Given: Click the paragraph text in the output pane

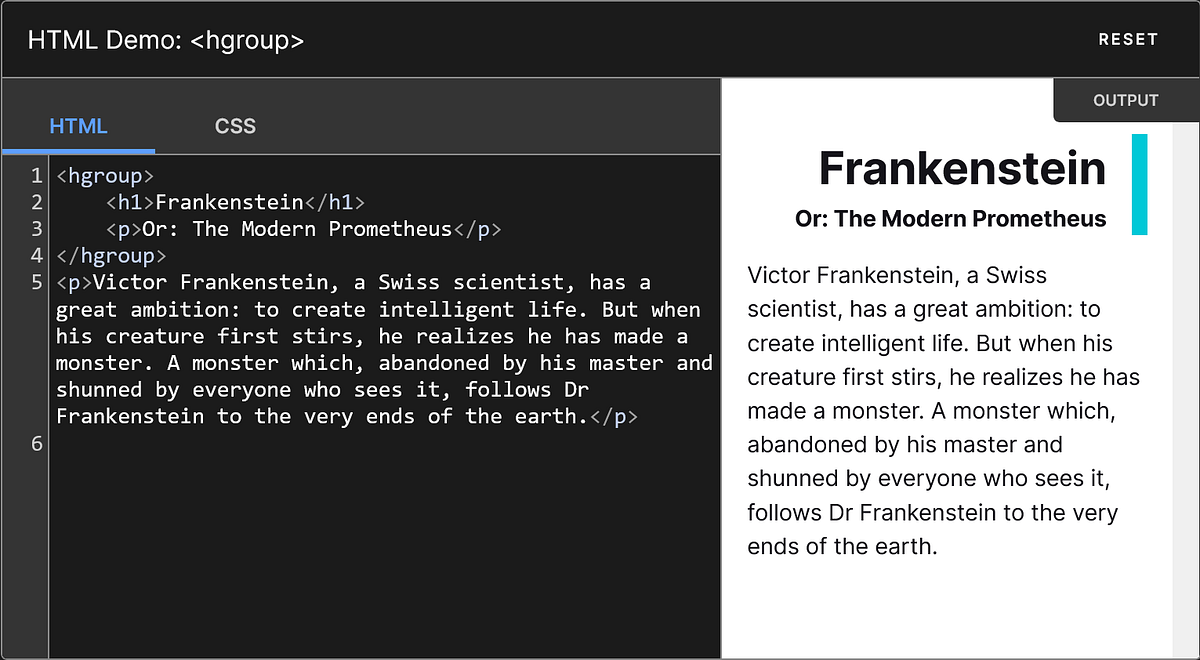Looking at the screenshot, I should (940, 410).
